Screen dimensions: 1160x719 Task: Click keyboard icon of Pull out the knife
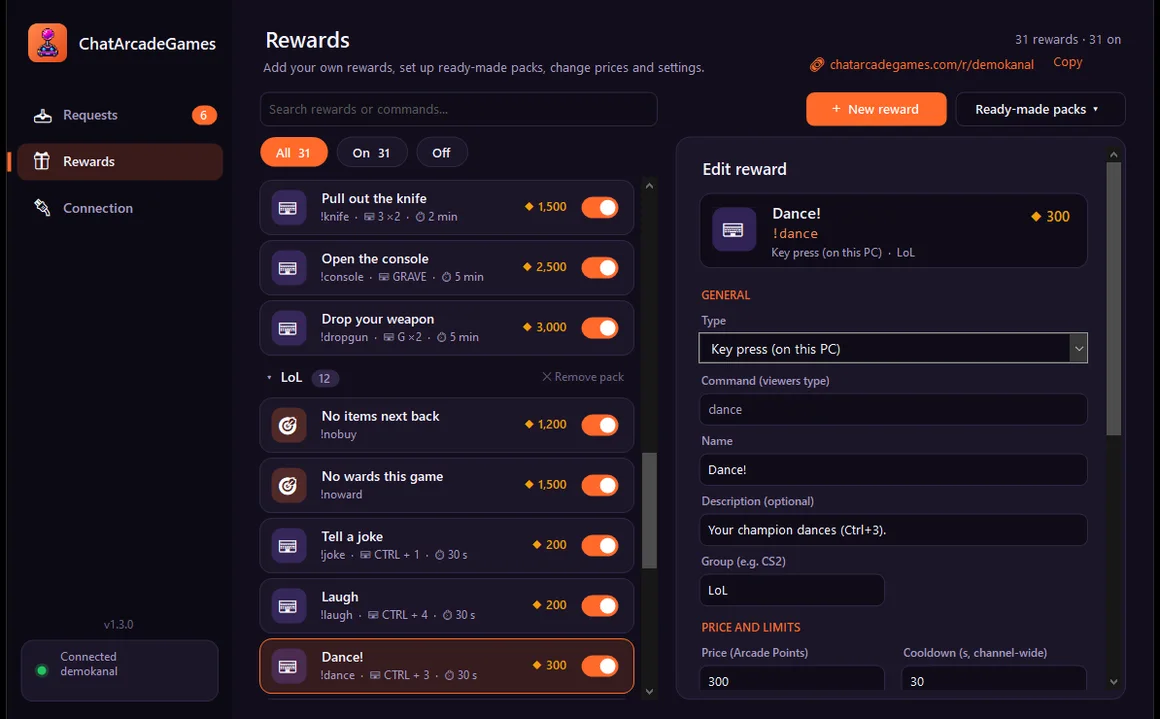(x=288, y=208)
